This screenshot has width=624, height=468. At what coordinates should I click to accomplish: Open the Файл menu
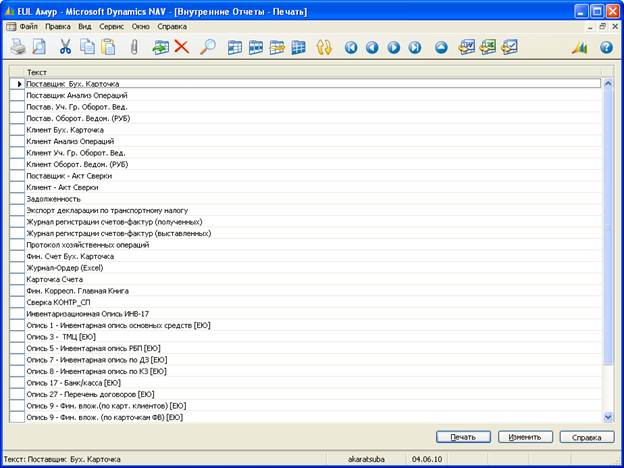28,26
